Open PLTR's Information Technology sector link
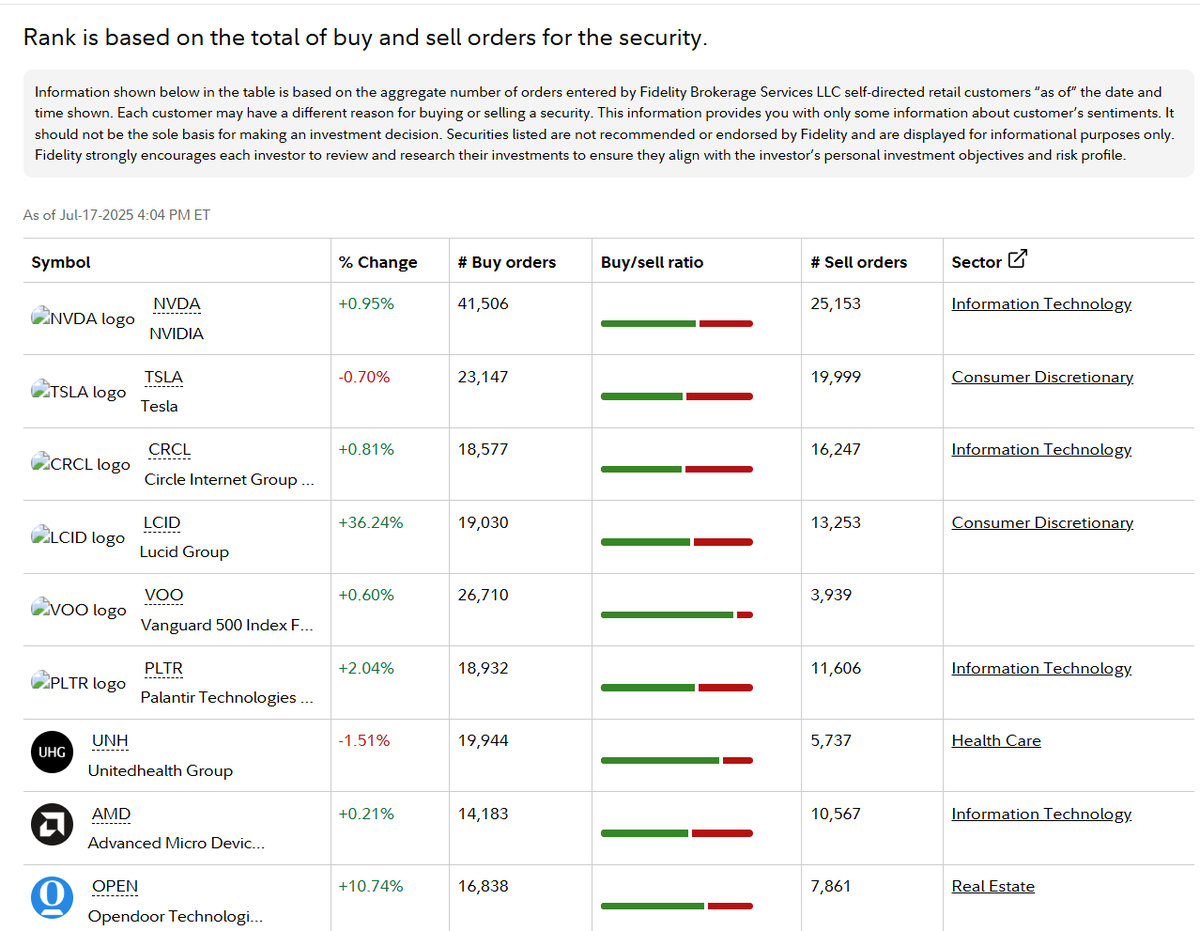Screen dimensions: 1200x931 click(1041, 668)
